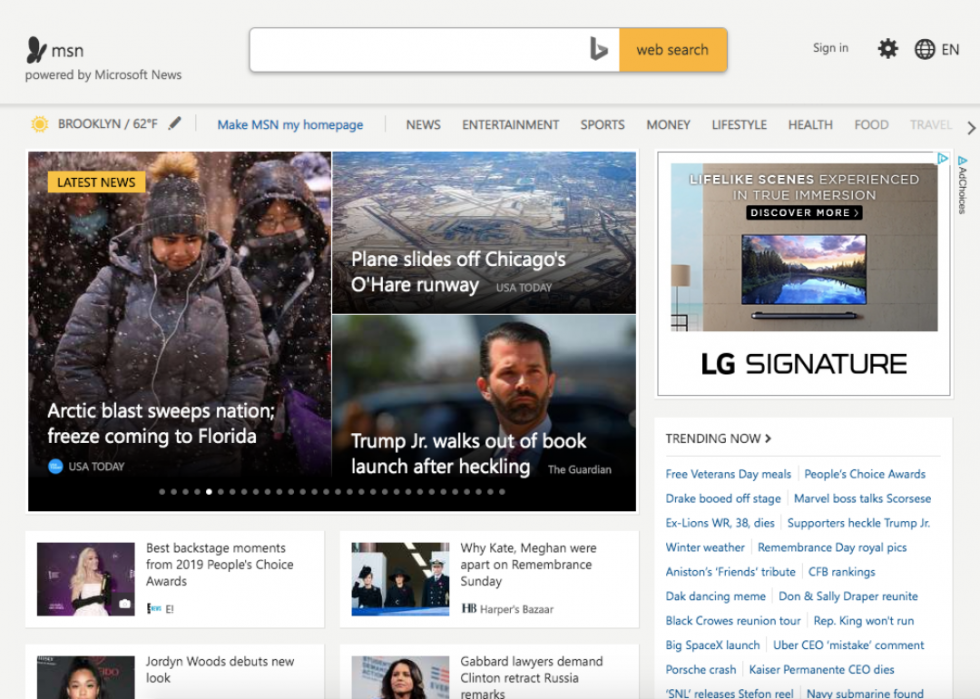Open Why Kate, Meghan were apart article
This screenshot has height=699, width=980.
pyautogui.click(x=528, y=564)
